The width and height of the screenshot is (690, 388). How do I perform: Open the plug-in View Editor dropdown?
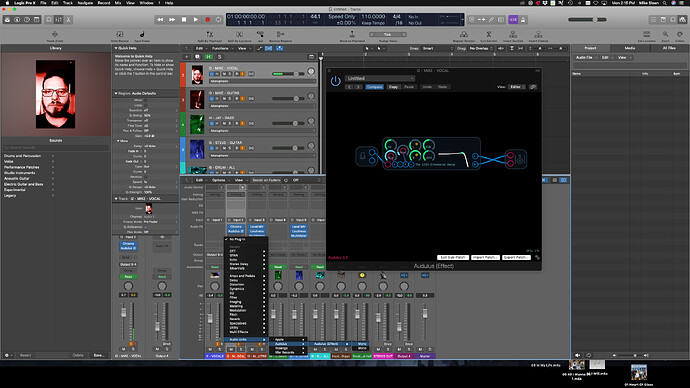517,87
